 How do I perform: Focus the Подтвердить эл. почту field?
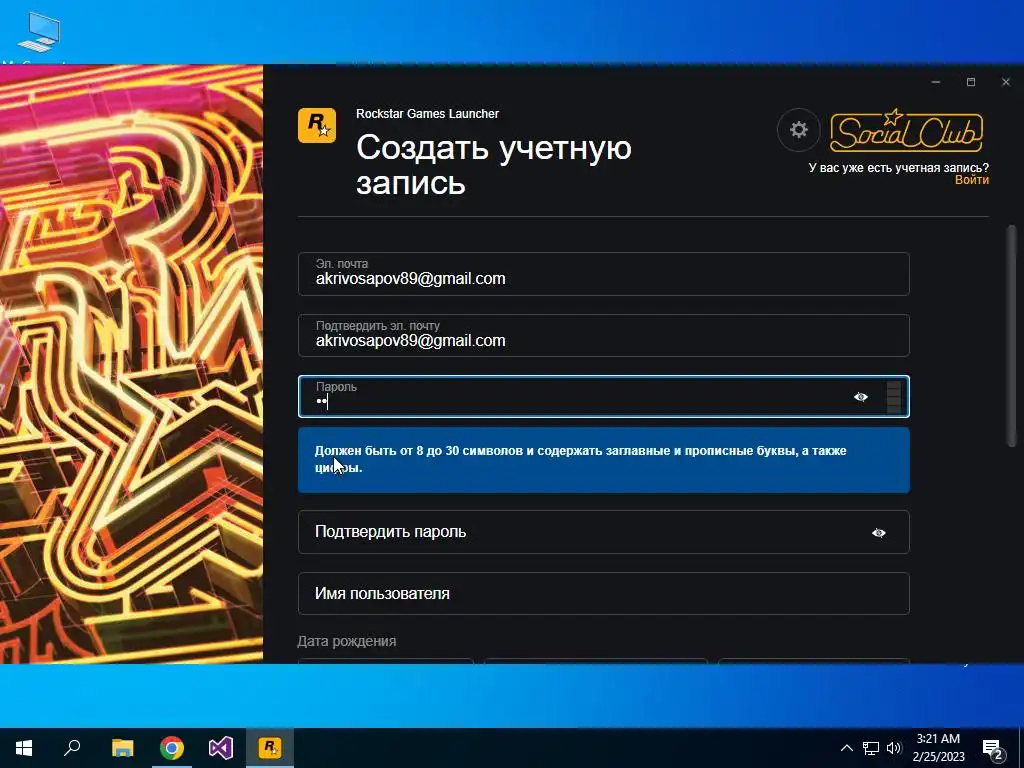603,336
